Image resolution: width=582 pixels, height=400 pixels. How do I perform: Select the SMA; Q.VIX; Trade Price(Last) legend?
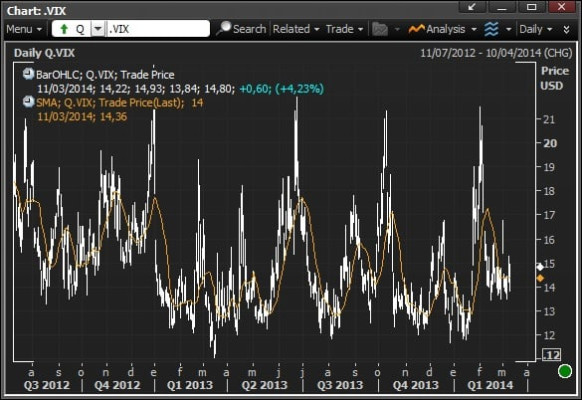(120, 102)
